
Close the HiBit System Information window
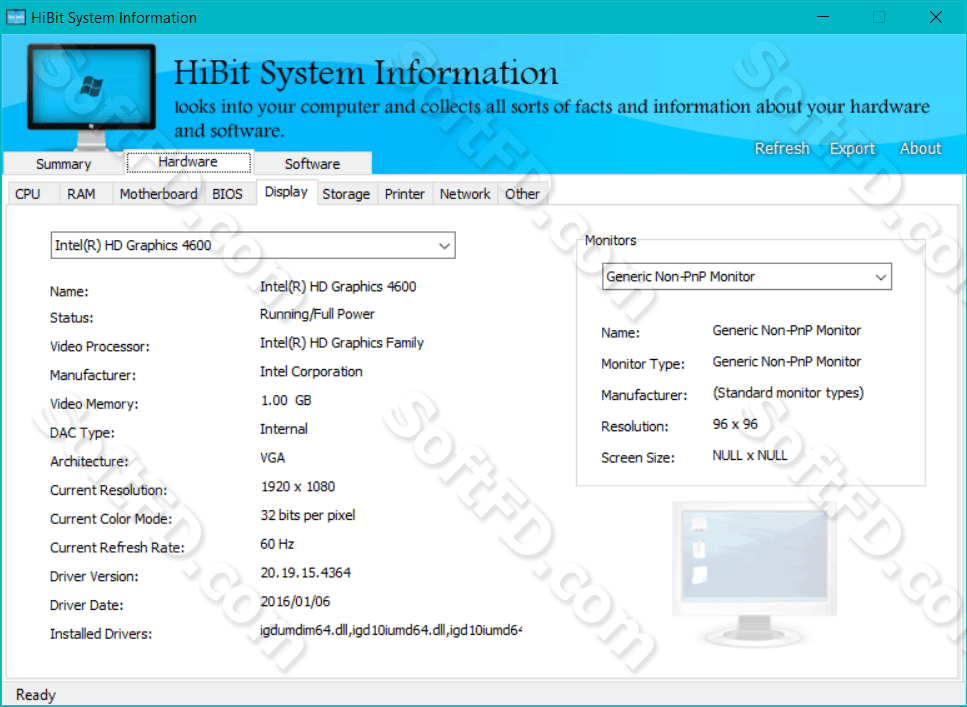pyautogui.click(x=936, y=17)
